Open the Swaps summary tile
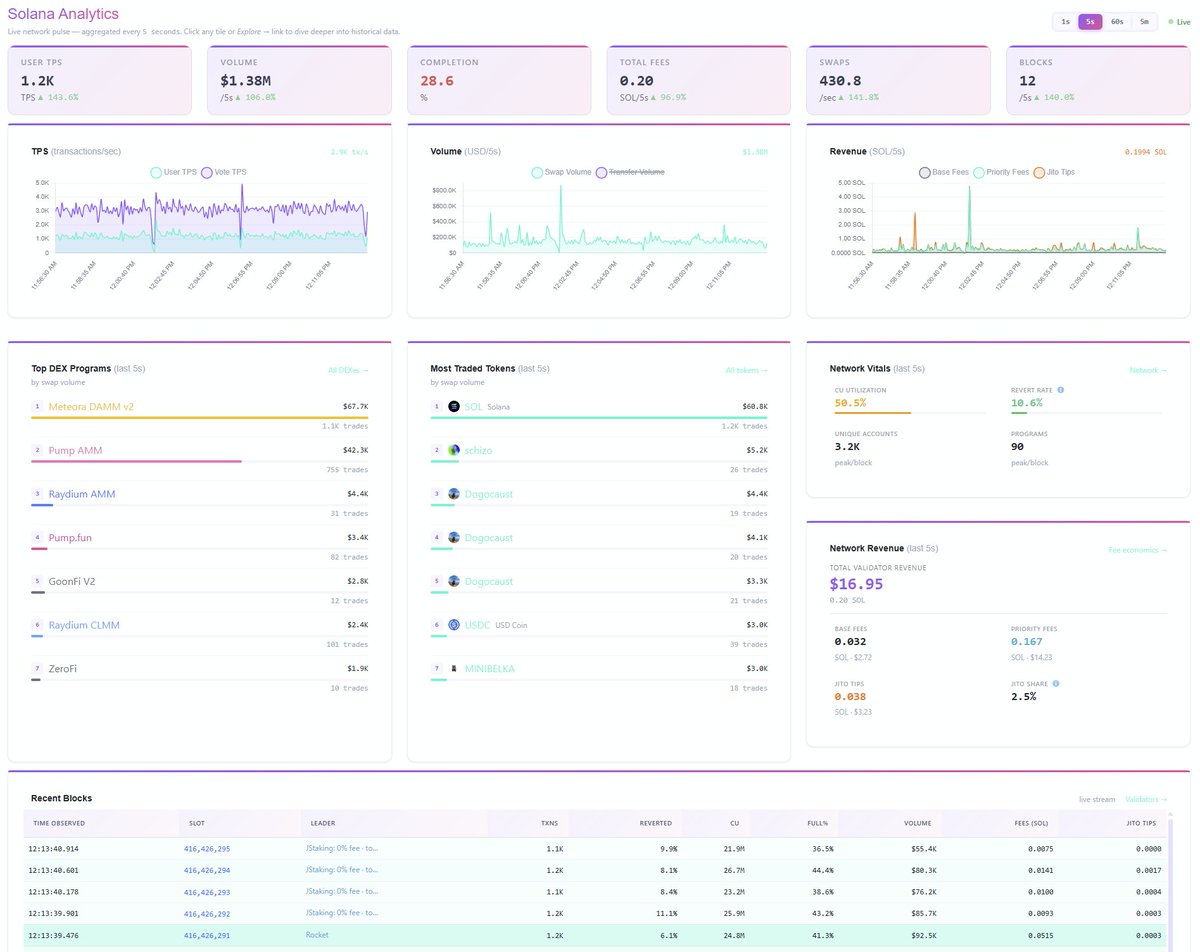 point(898,80)
